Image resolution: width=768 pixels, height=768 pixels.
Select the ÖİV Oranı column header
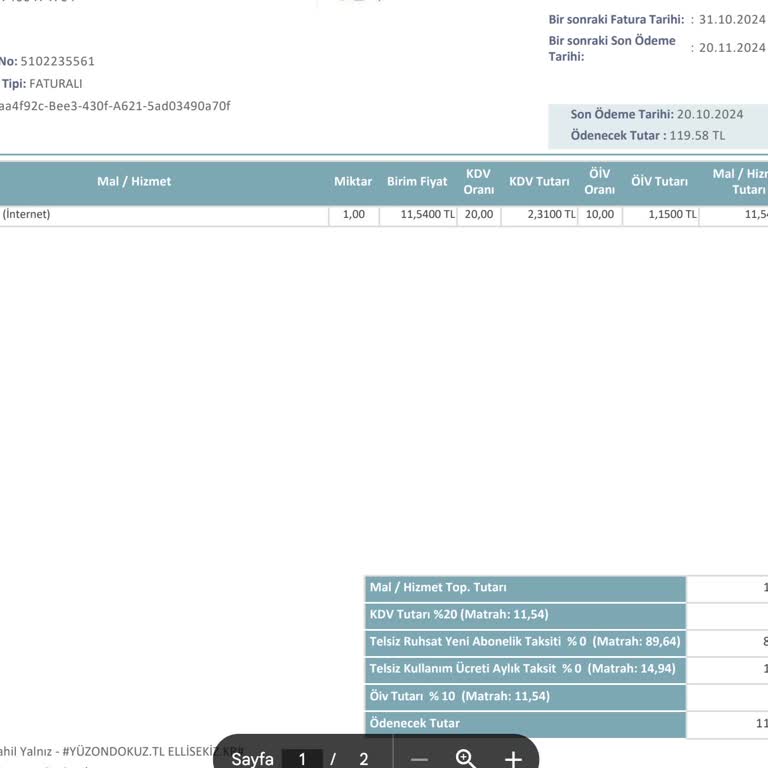(x=600, y=181)
